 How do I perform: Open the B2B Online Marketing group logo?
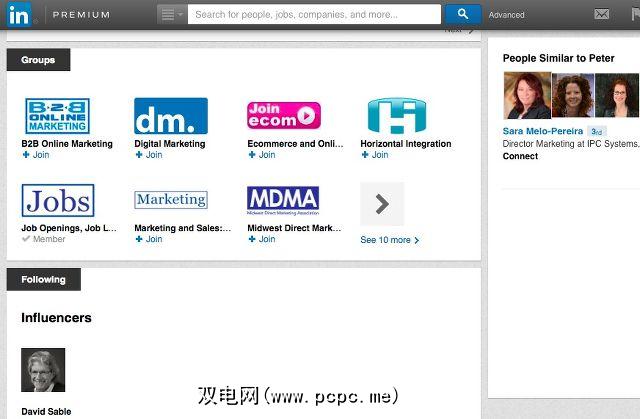[x=57, y=116]
